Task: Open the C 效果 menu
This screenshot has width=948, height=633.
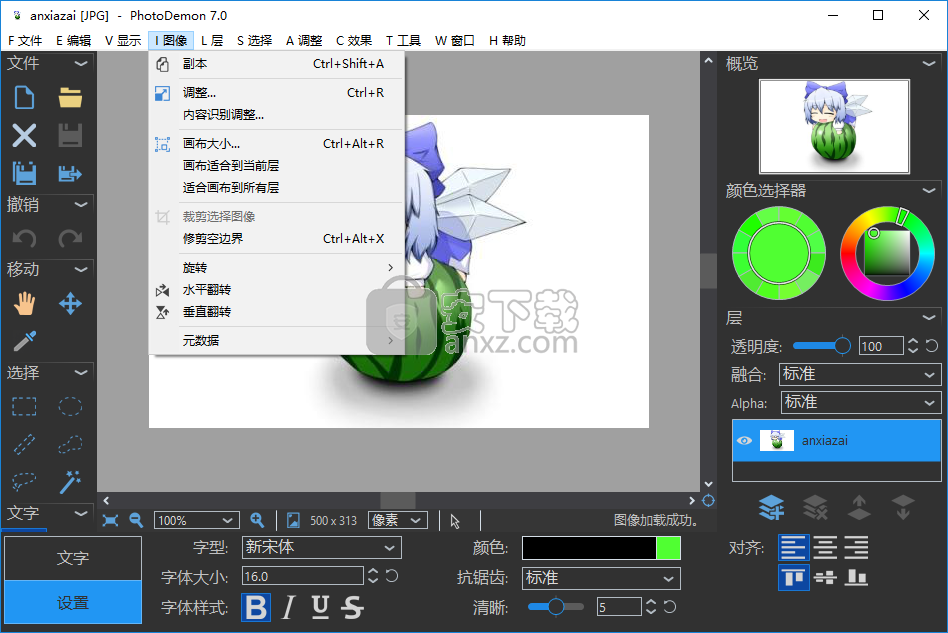Action: pos(354,41)
